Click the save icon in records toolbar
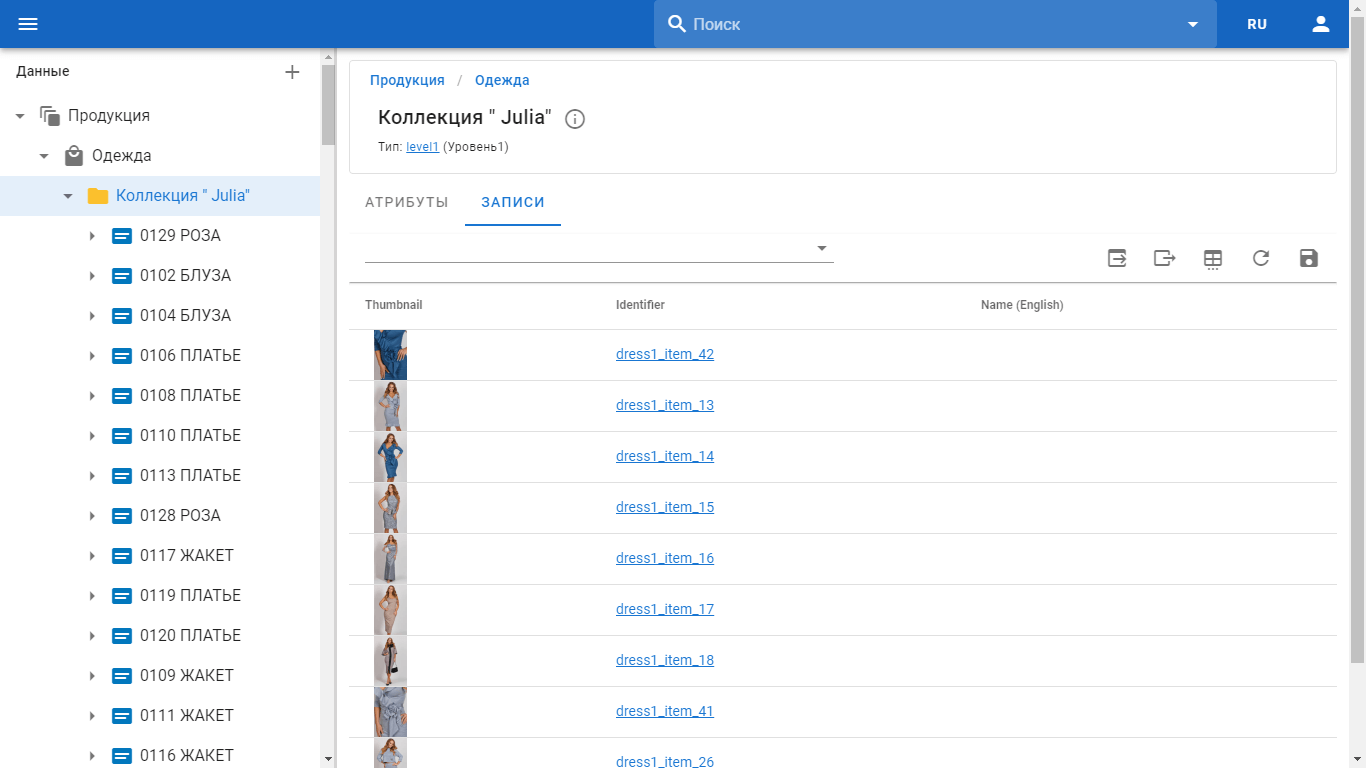 [x=1309, y=259]
